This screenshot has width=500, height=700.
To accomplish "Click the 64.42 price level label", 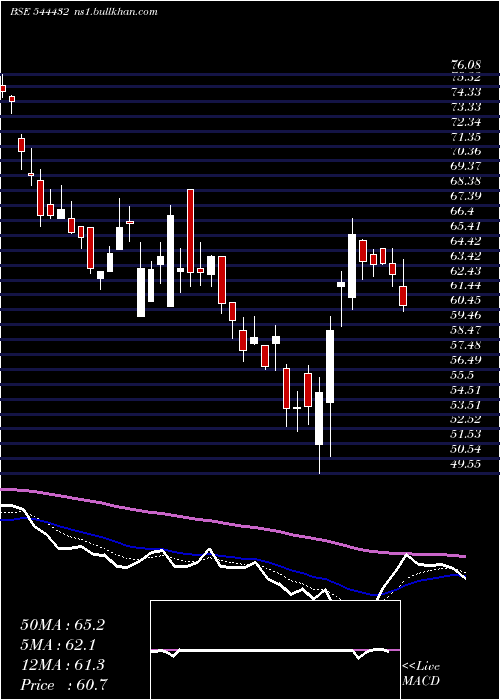I will pos(466,241).
